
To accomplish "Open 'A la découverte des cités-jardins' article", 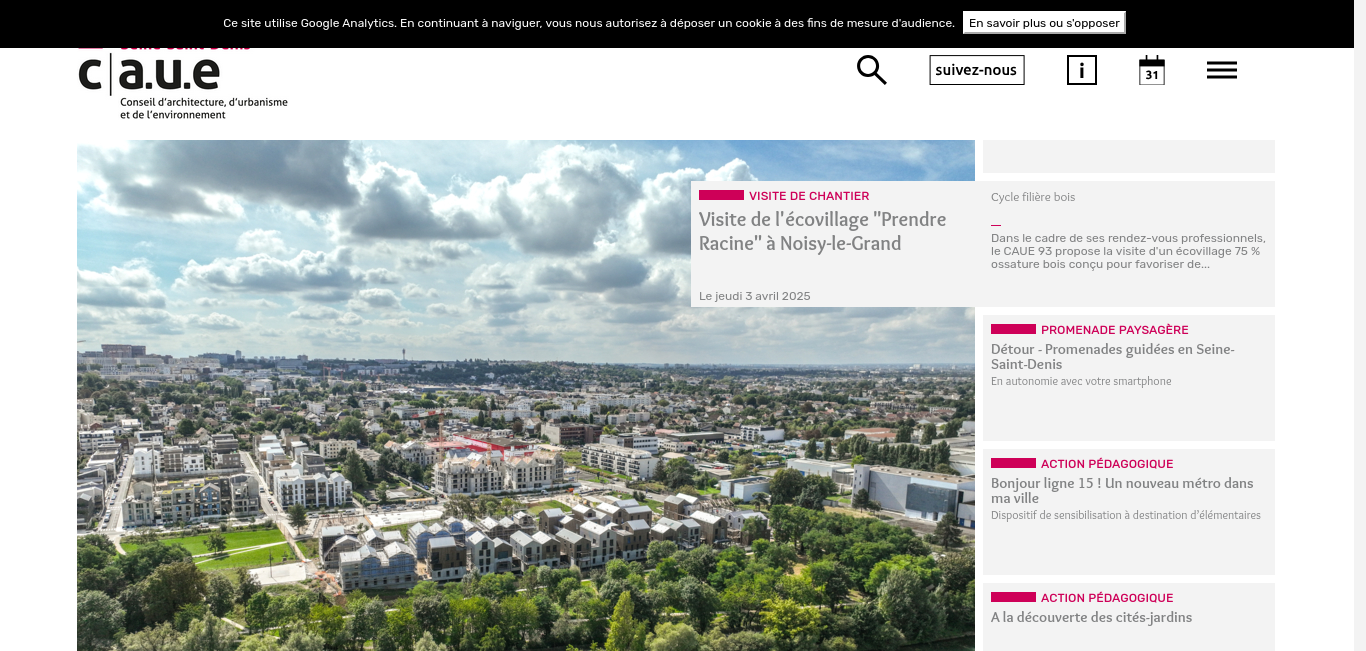I will pos(1091,617).
